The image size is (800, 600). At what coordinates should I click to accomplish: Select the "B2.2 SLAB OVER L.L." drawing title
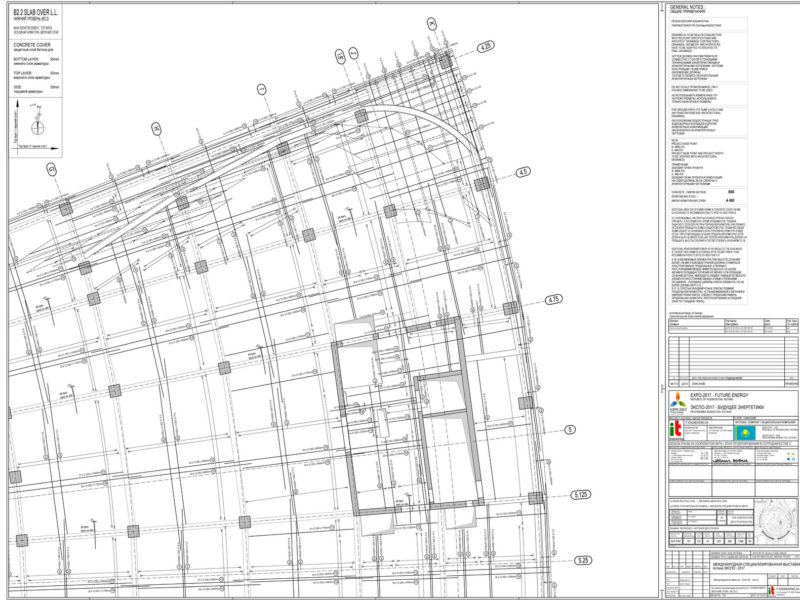[35, 12]
